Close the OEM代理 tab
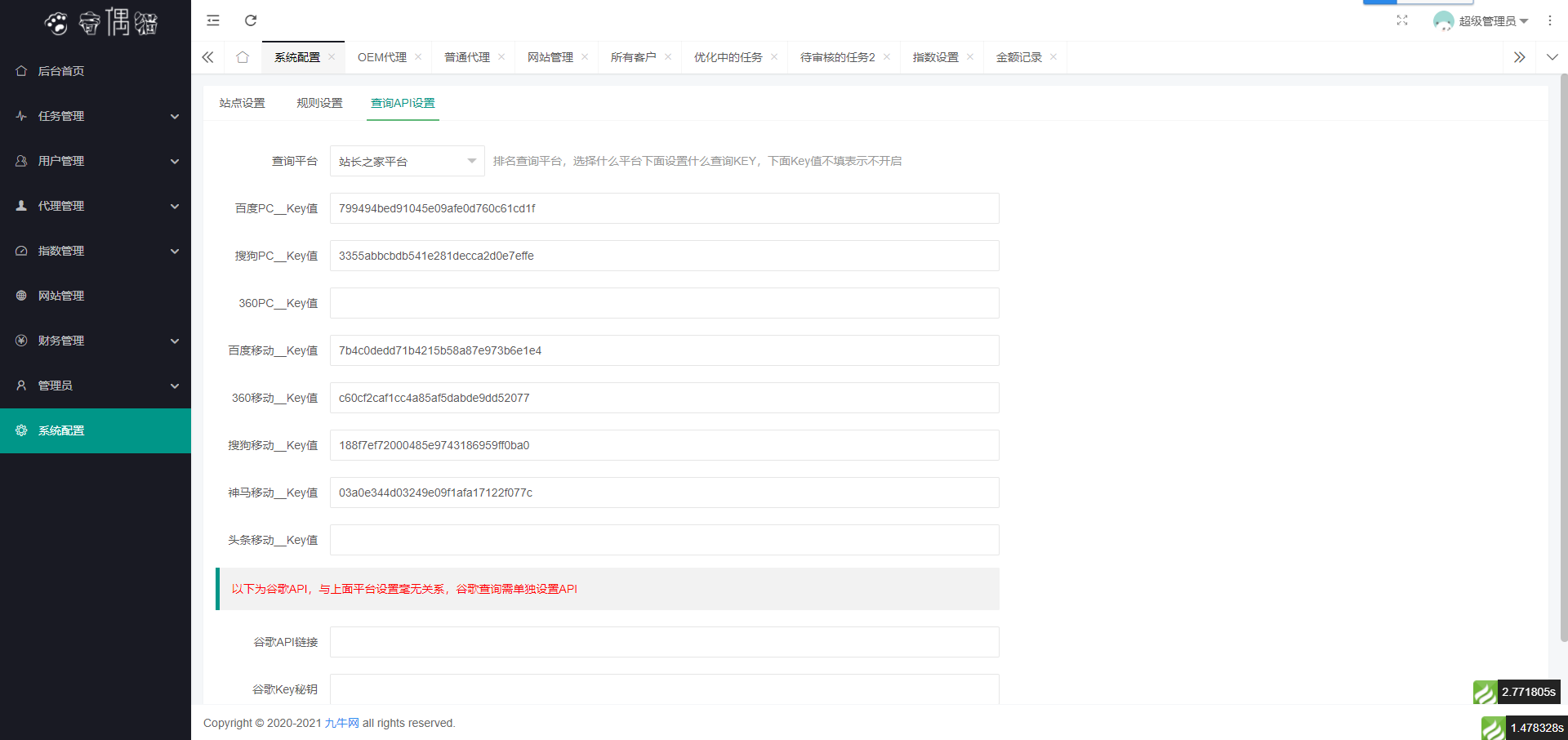Viewport: 1568px width, 740px height. [x=418, y=57]
